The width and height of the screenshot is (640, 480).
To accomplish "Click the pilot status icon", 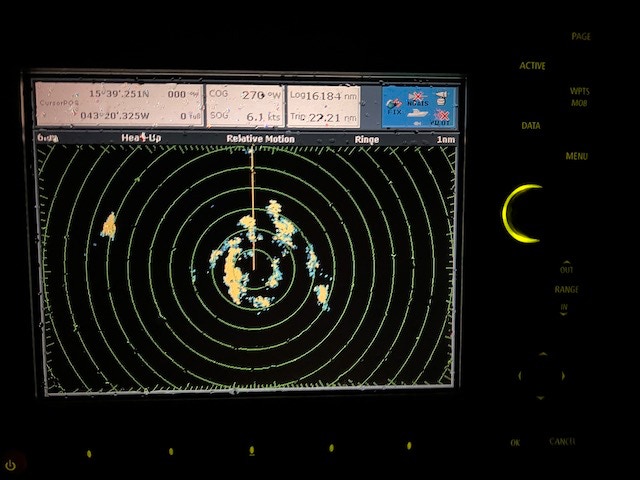I will click(x=440, y=115).
